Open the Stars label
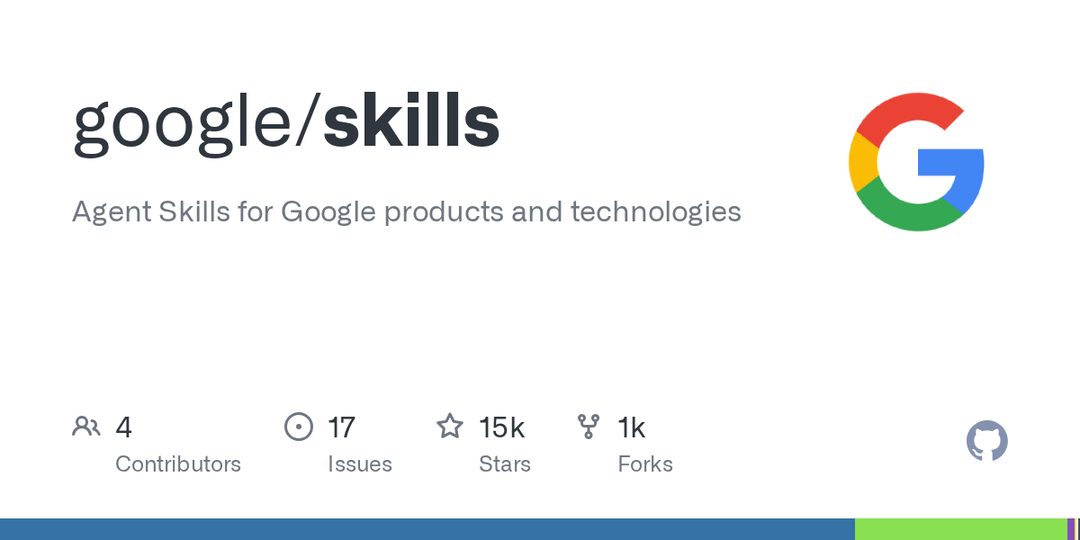 [x=505, y=464]
